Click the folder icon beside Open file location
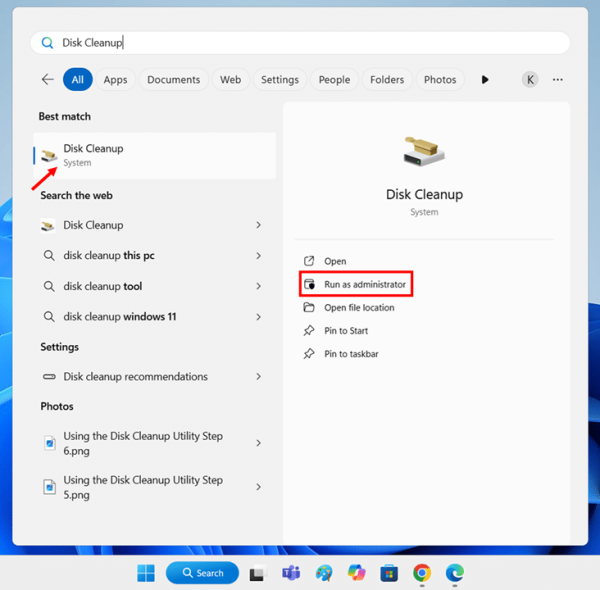Viewport: 600px width, 590px height. pos(309,307)
